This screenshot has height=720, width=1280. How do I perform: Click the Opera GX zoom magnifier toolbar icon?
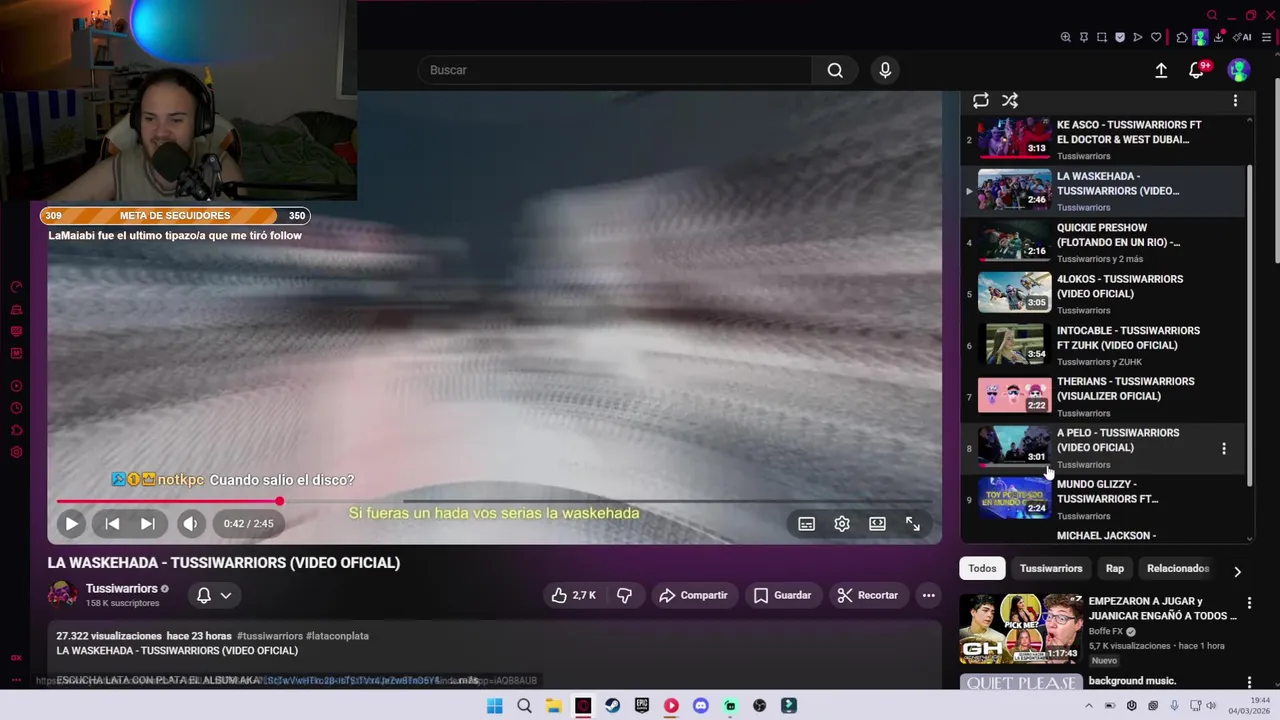tap(1066, 37)
